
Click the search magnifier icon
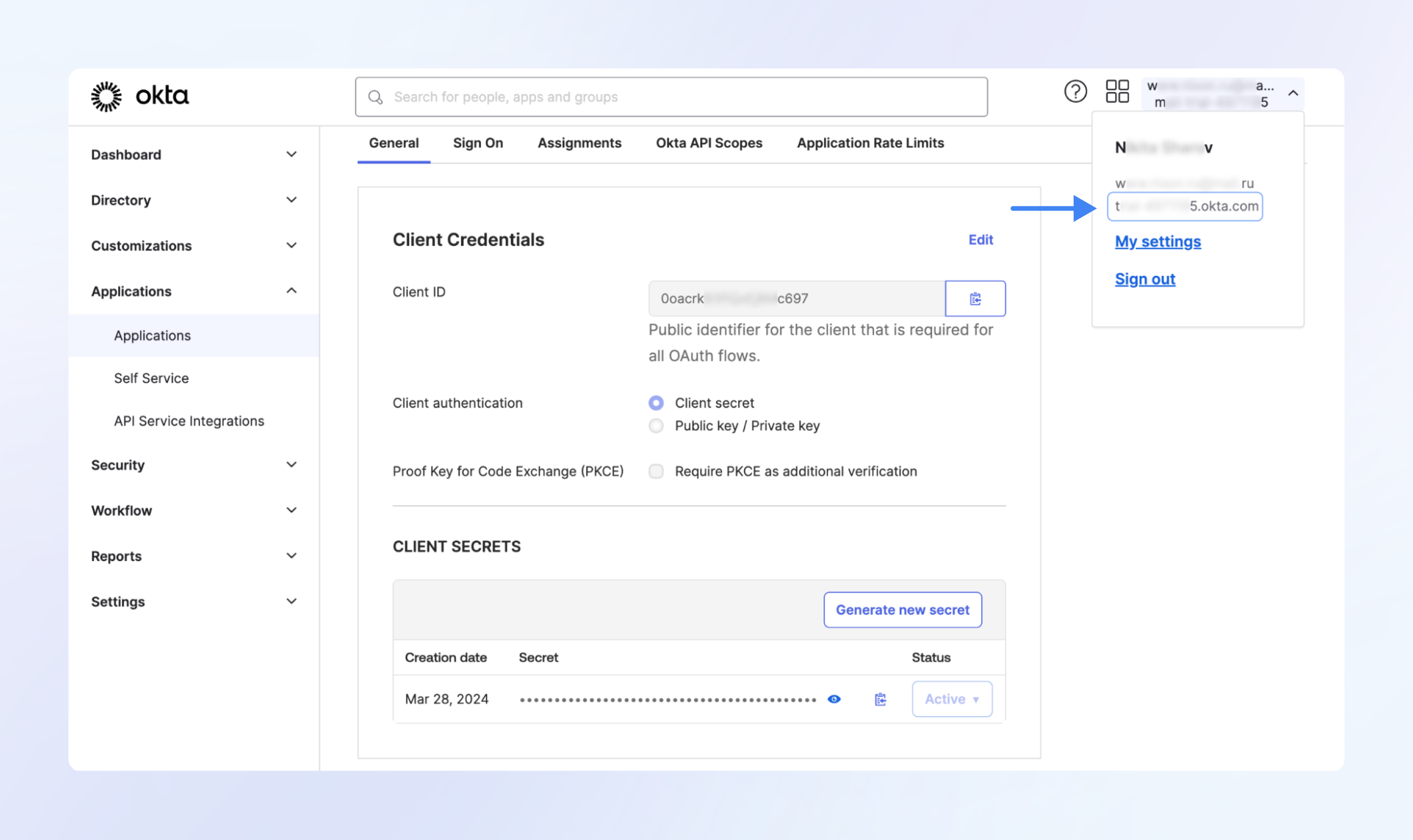pos(376,97)
